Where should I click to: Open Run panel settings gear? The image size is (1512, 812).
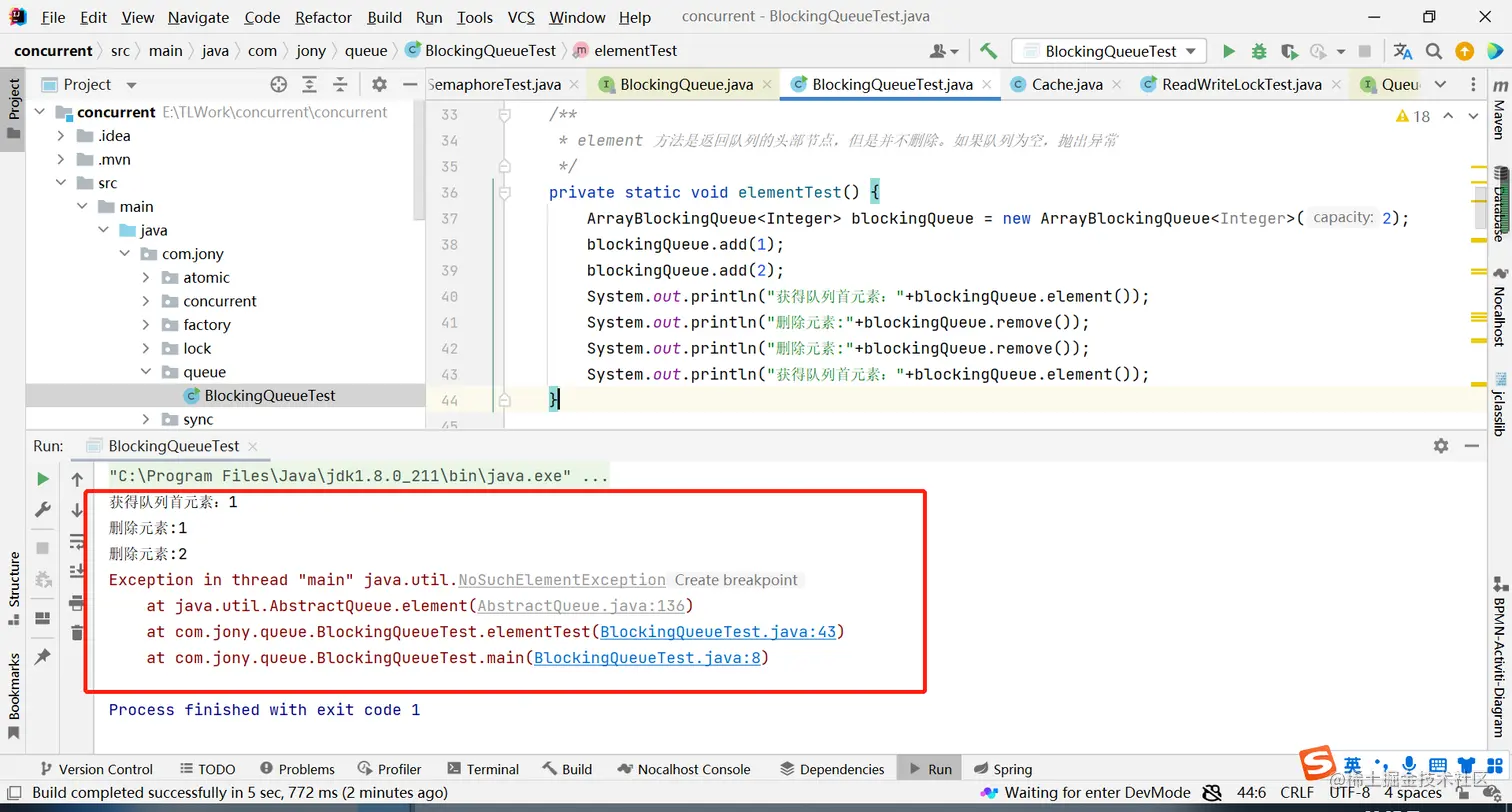pyautogui.click(x=1441, y=446)
